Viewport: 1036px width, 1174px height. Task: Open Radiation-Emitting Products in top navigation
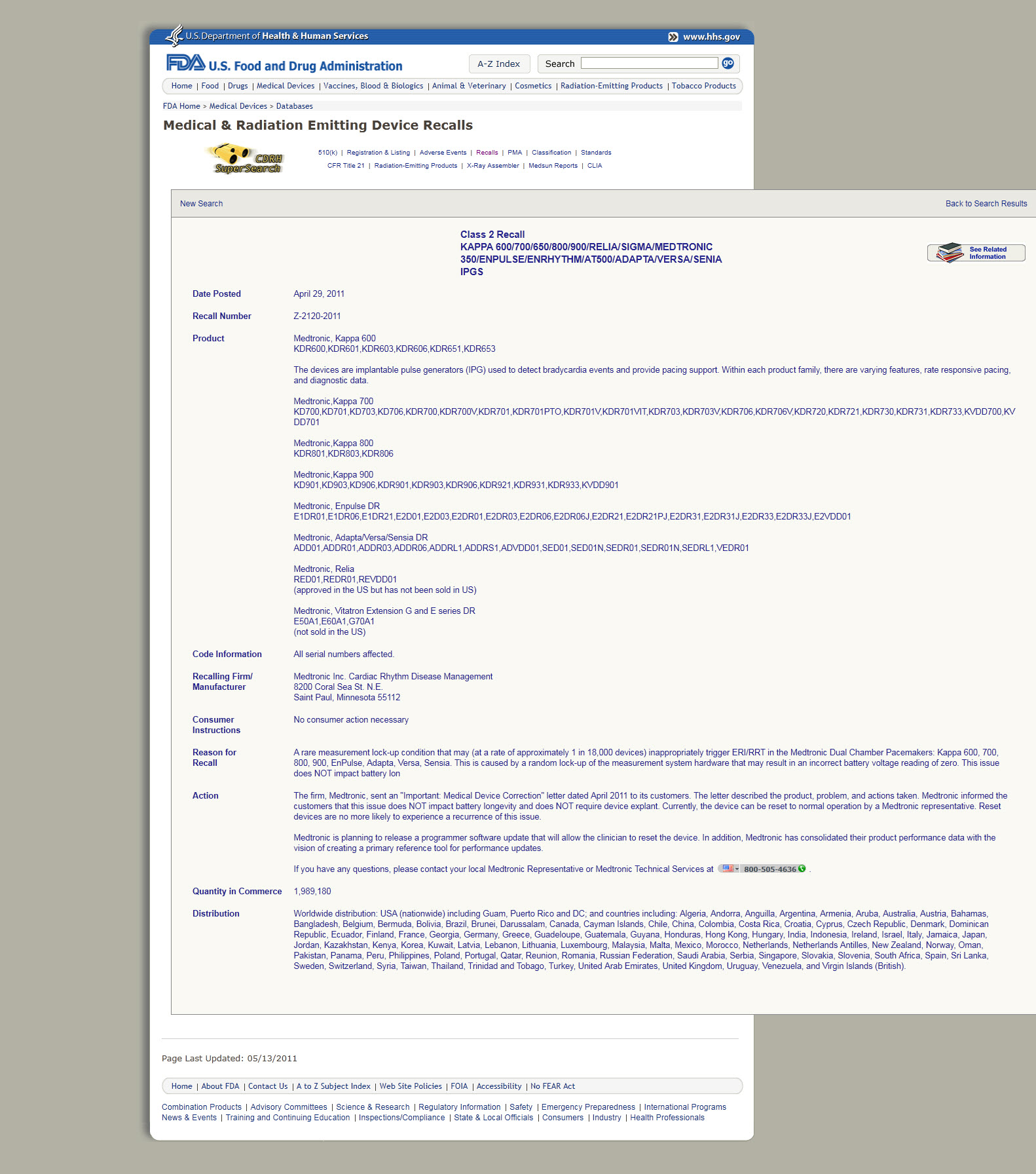(x=612, y=86)
